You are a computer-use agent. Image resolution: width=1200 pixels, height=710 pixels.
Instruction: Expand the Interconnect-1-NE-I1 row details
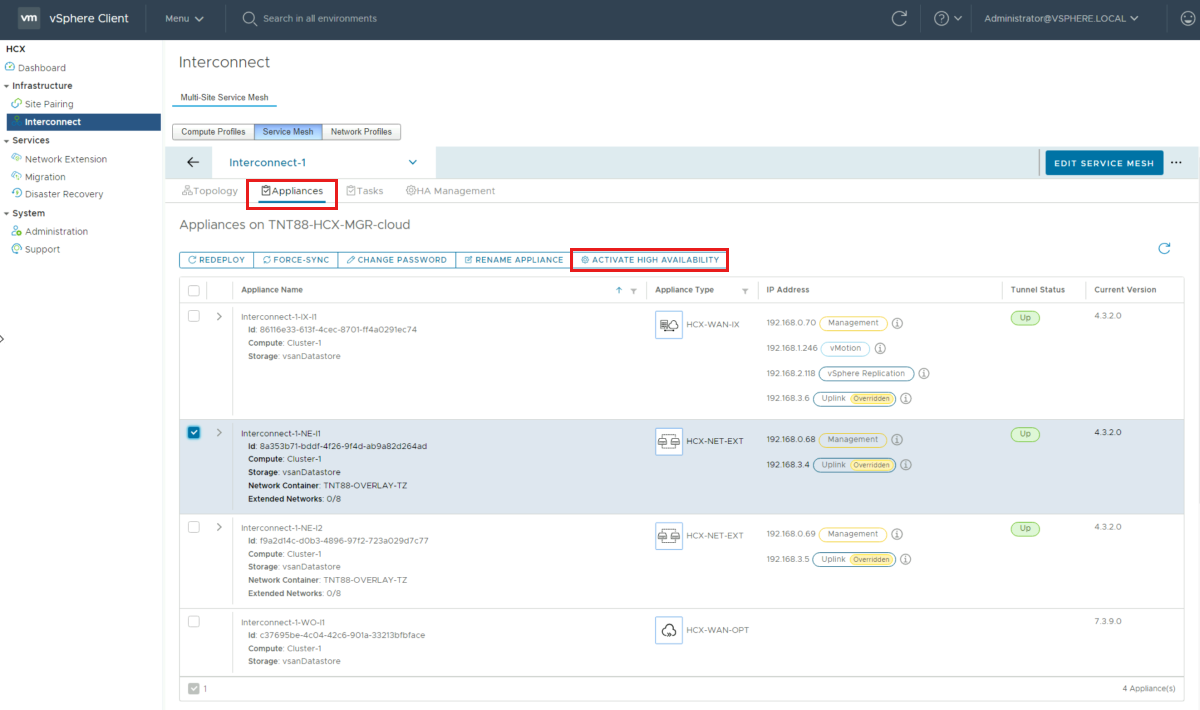(x=219, y=433)
